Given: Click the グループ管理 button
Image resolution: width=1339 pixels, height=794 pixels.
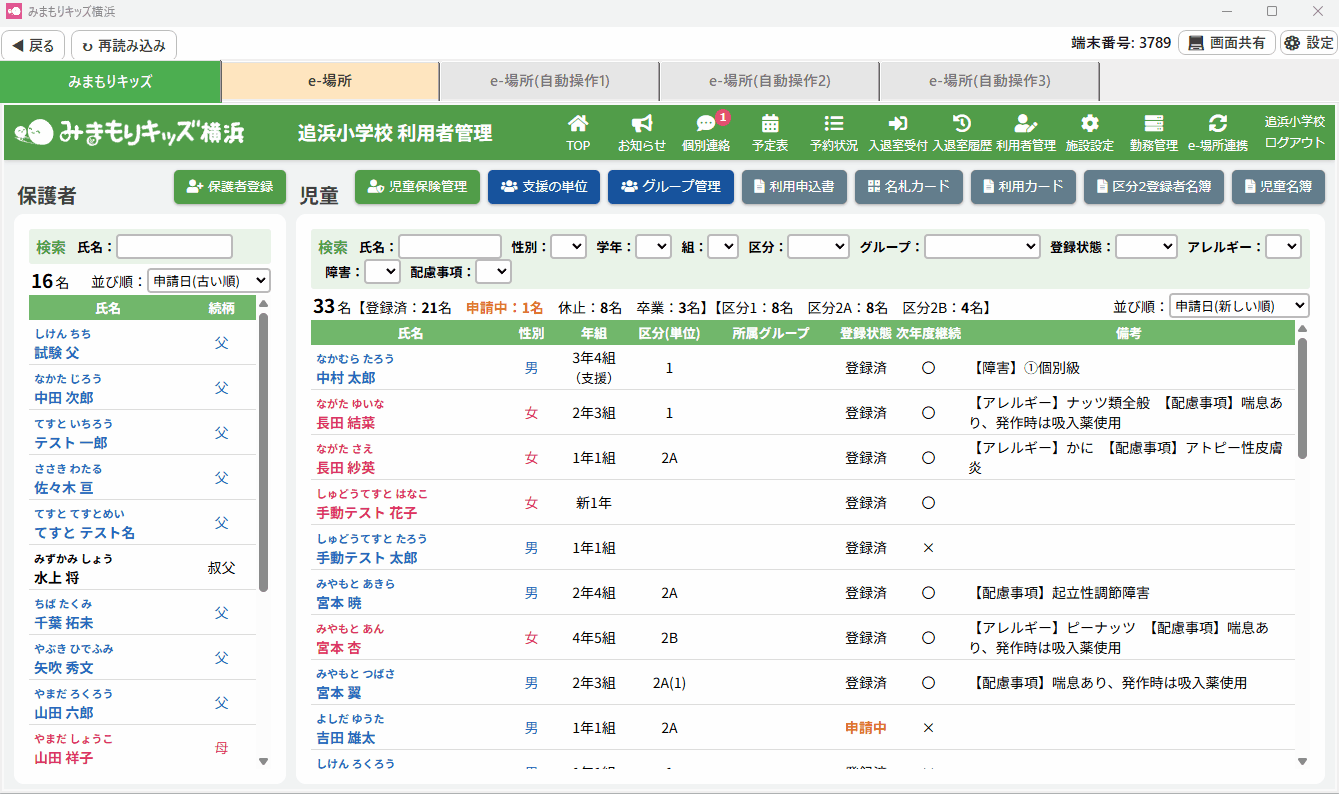Looking at the screenshot, I should click(x=671, y=187).
